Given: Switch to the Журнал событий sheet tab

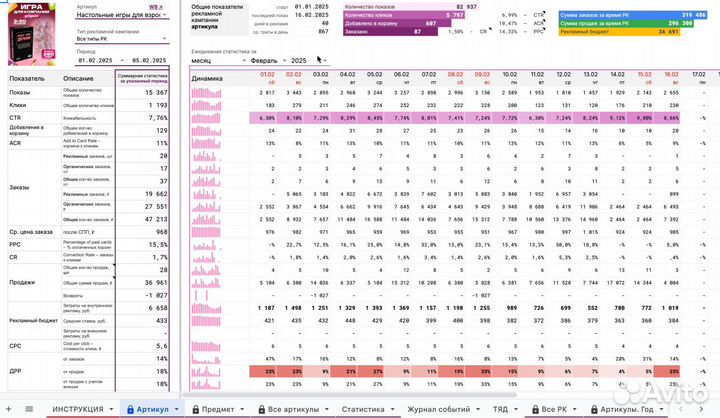Looking at the screenshot, I should (438, 409).
